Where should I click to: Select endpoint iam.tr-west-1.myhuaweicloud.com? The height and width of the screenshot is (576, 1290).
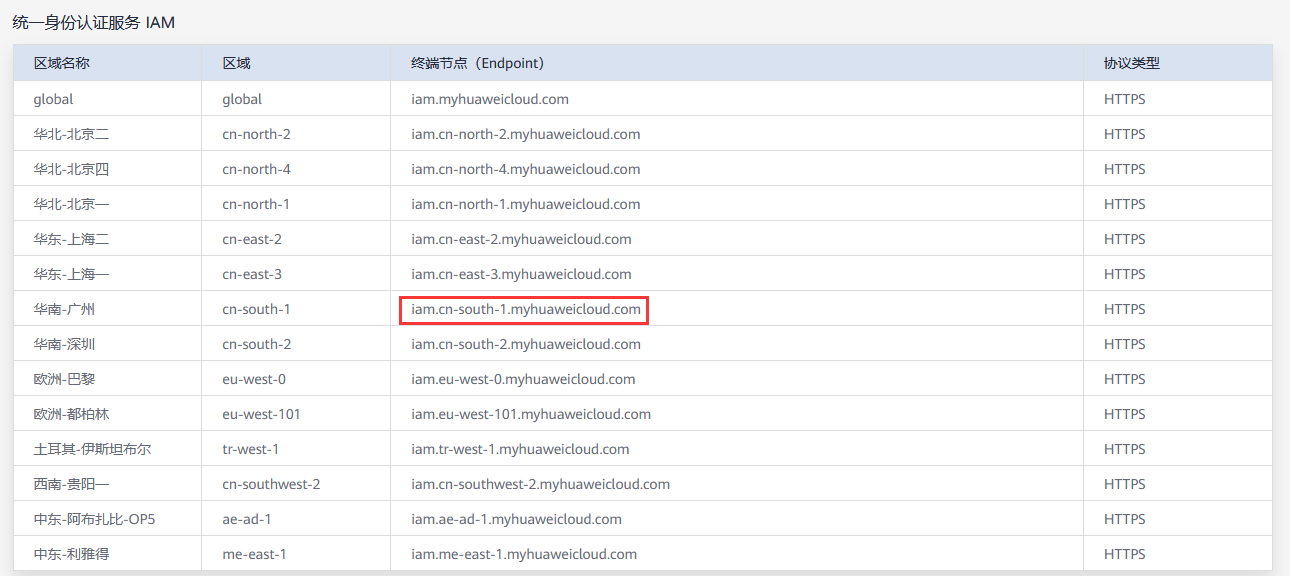click(x=520, y=449)
